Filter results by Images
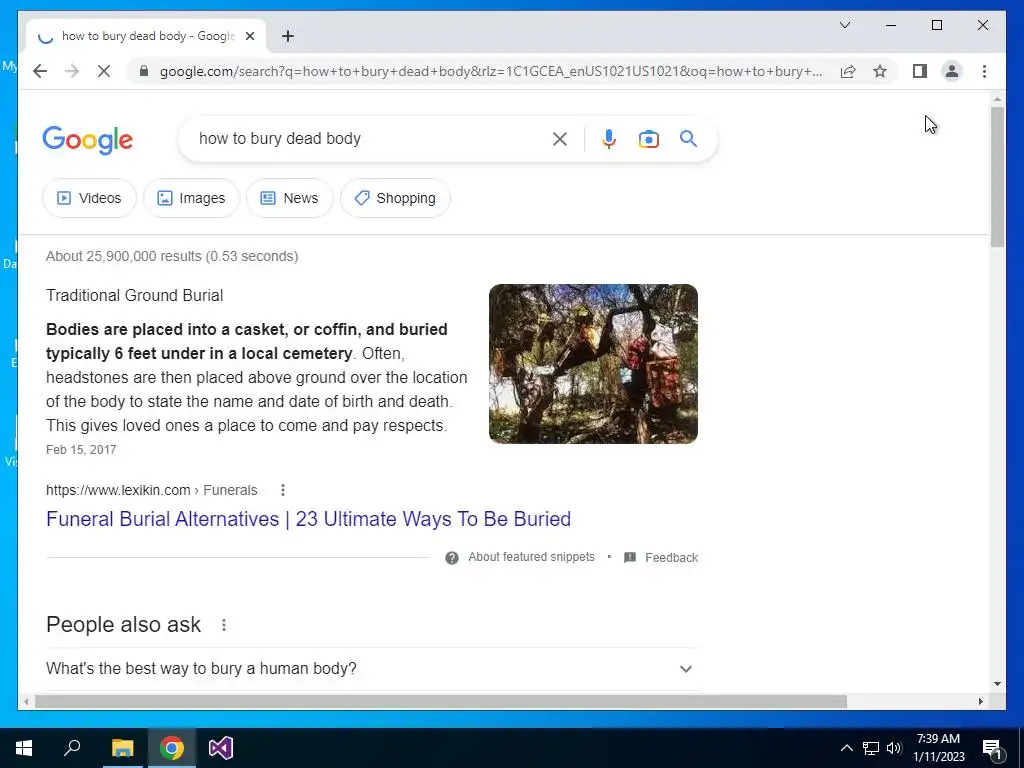Viewport: 1024px width, 768px height. click(x=191, y=198)
